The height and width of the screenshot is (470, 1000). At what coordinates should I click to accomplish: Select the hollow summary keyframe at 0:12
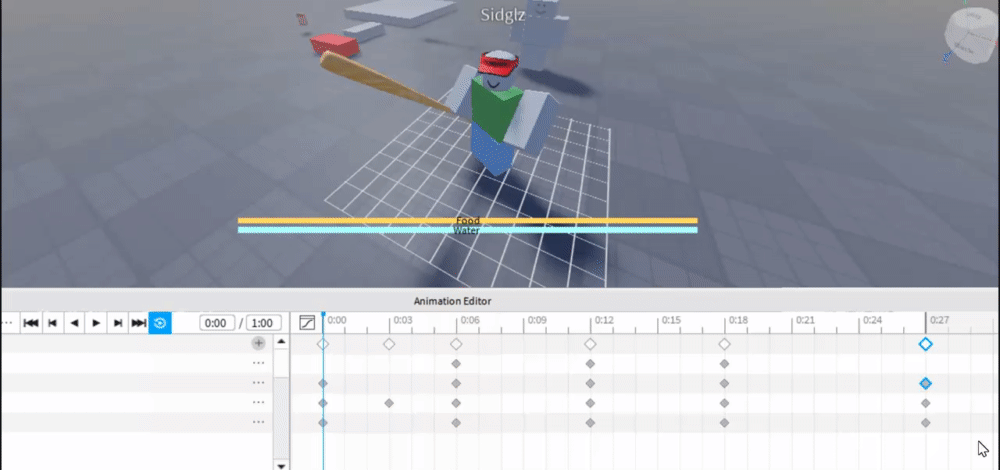coord(590,344)
